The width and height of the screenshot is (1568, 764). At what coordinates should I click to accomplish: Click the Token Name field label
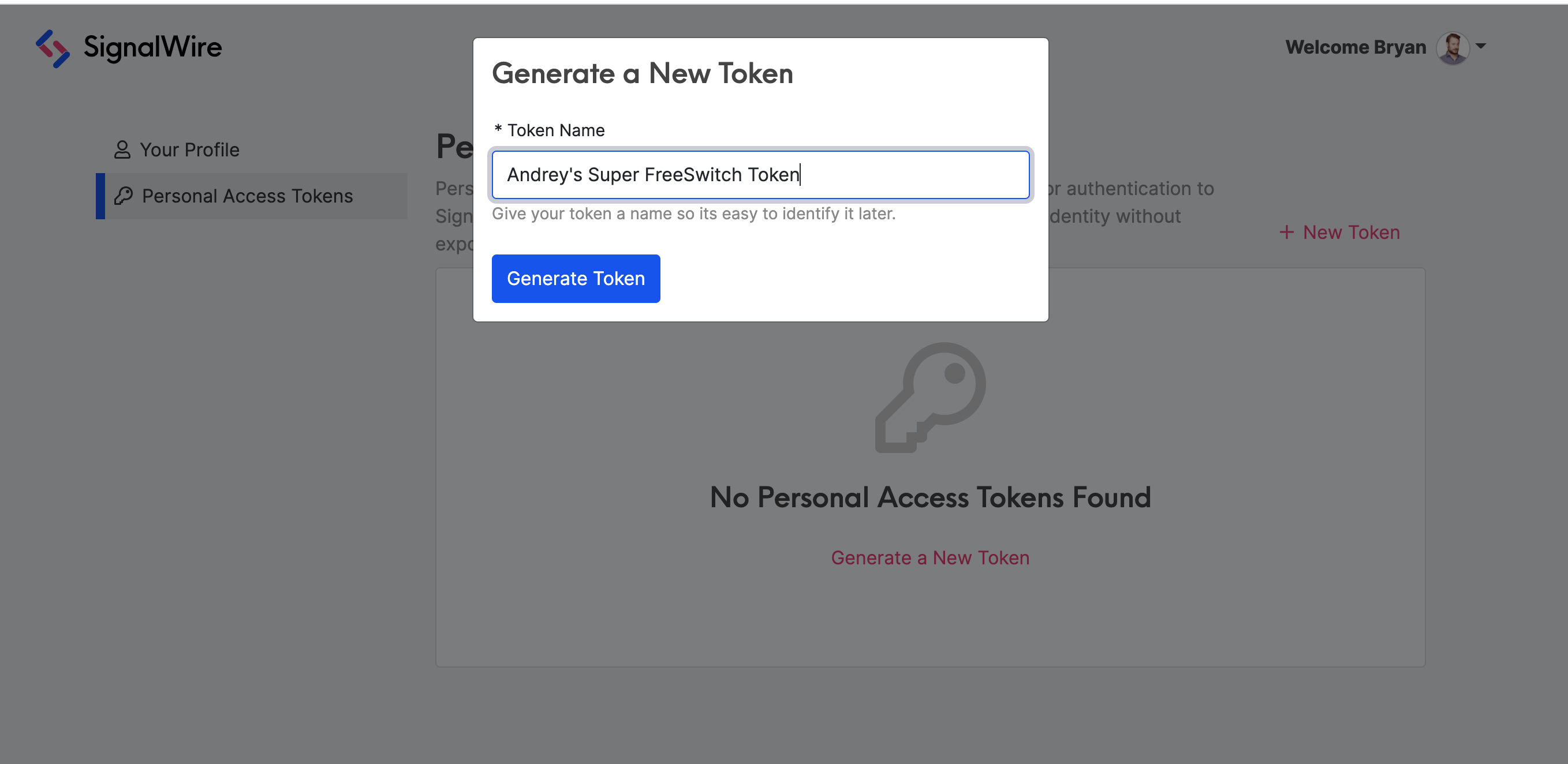555,130
